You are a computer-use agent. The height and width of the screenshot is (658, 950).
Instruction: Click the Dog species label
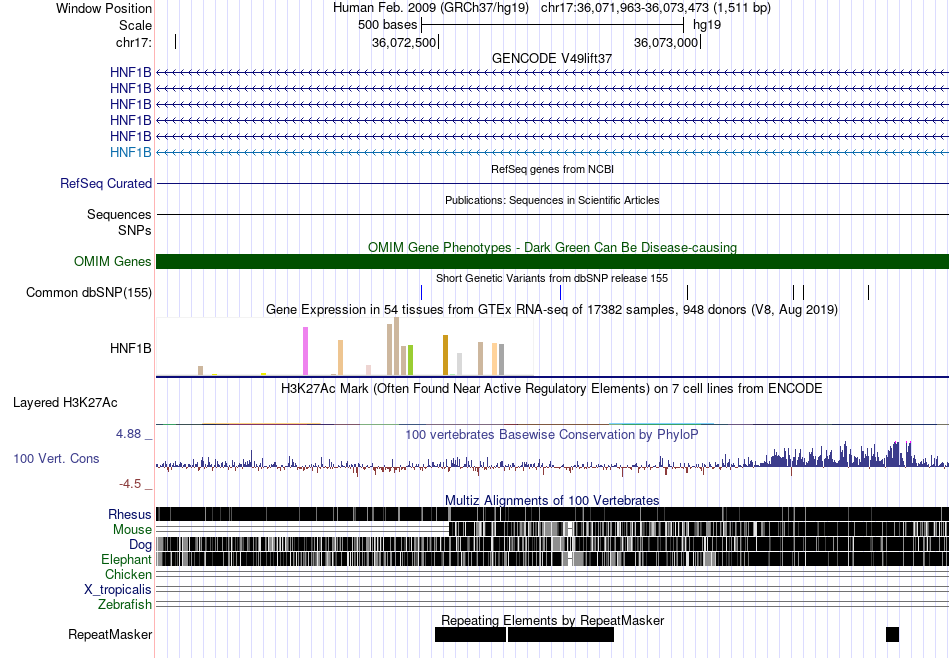coord(141,545)
